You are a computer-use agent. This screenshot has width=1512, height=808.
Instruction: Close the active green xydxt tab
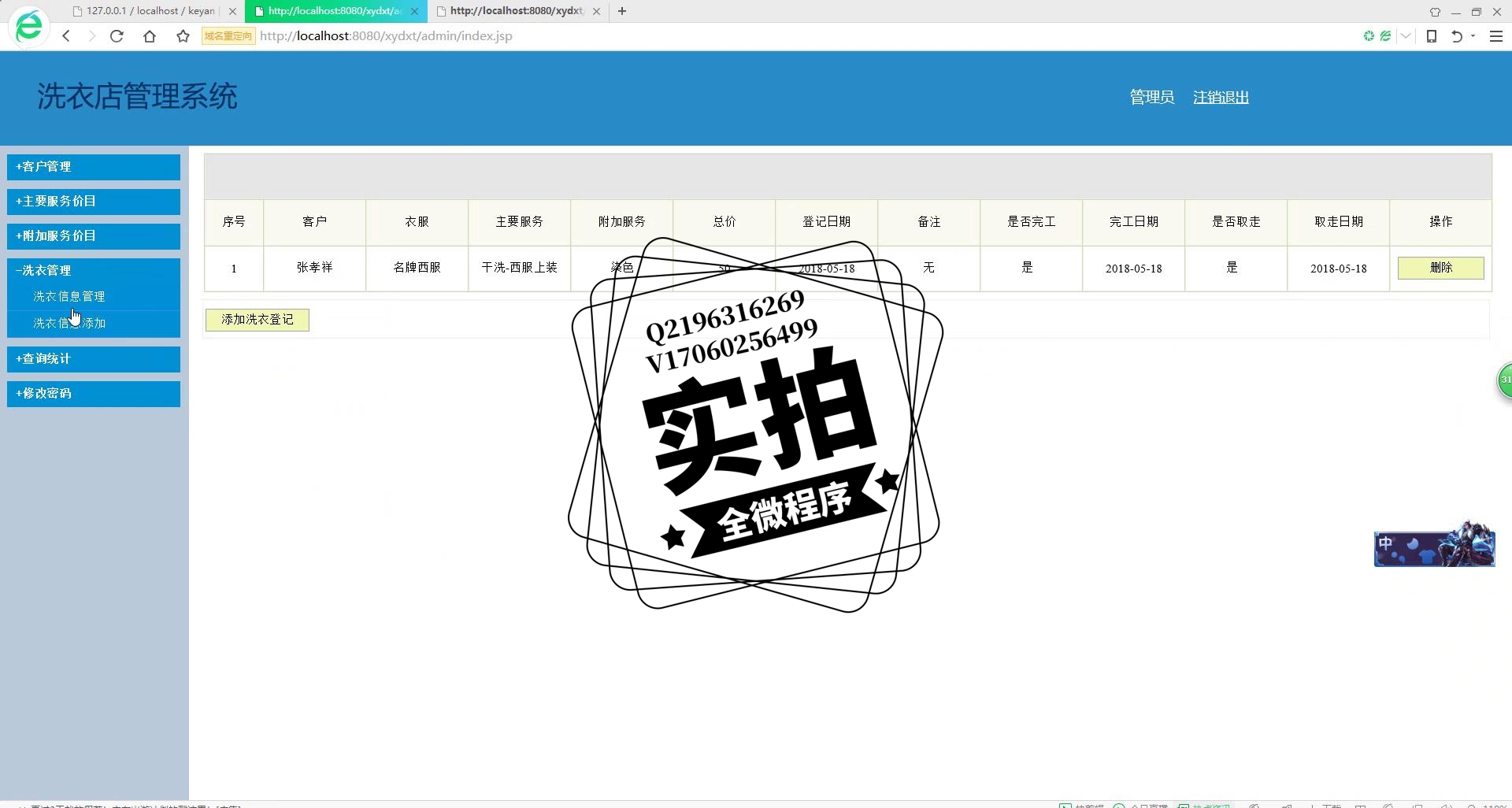pyautogui.click(x=415, y=11)
